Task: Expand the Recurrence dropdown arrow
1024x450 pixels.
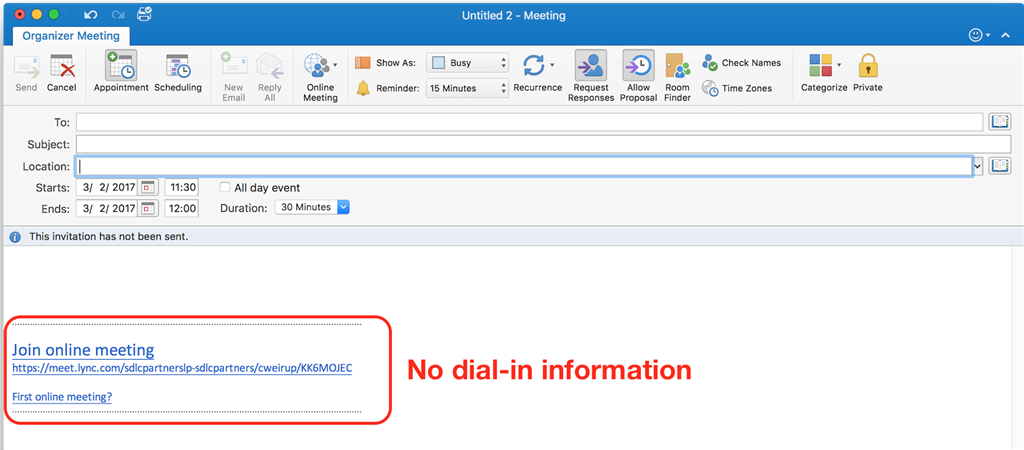Action: coord(552,65)
